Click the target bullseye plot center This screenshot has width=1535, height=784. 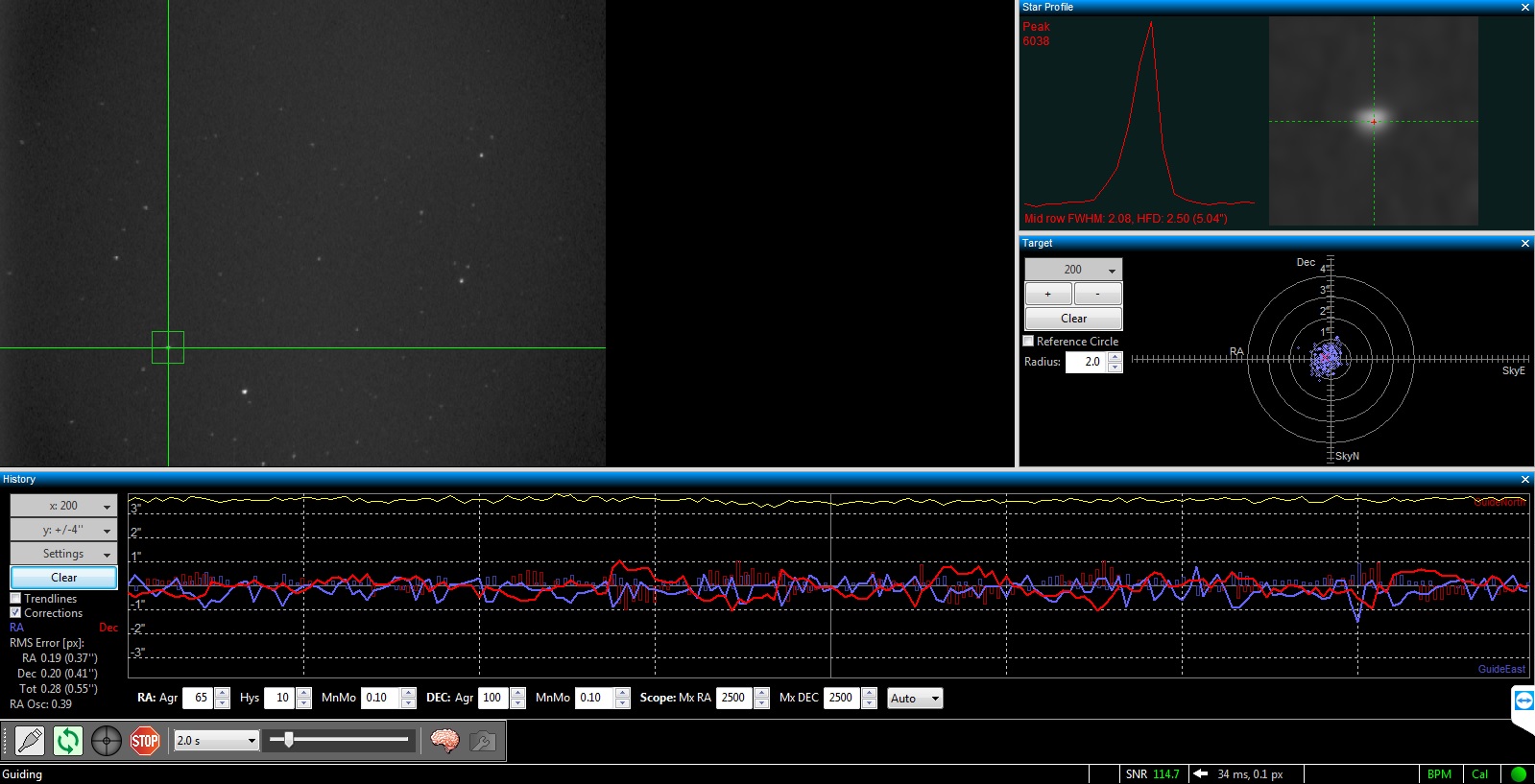click(1330, 359)
